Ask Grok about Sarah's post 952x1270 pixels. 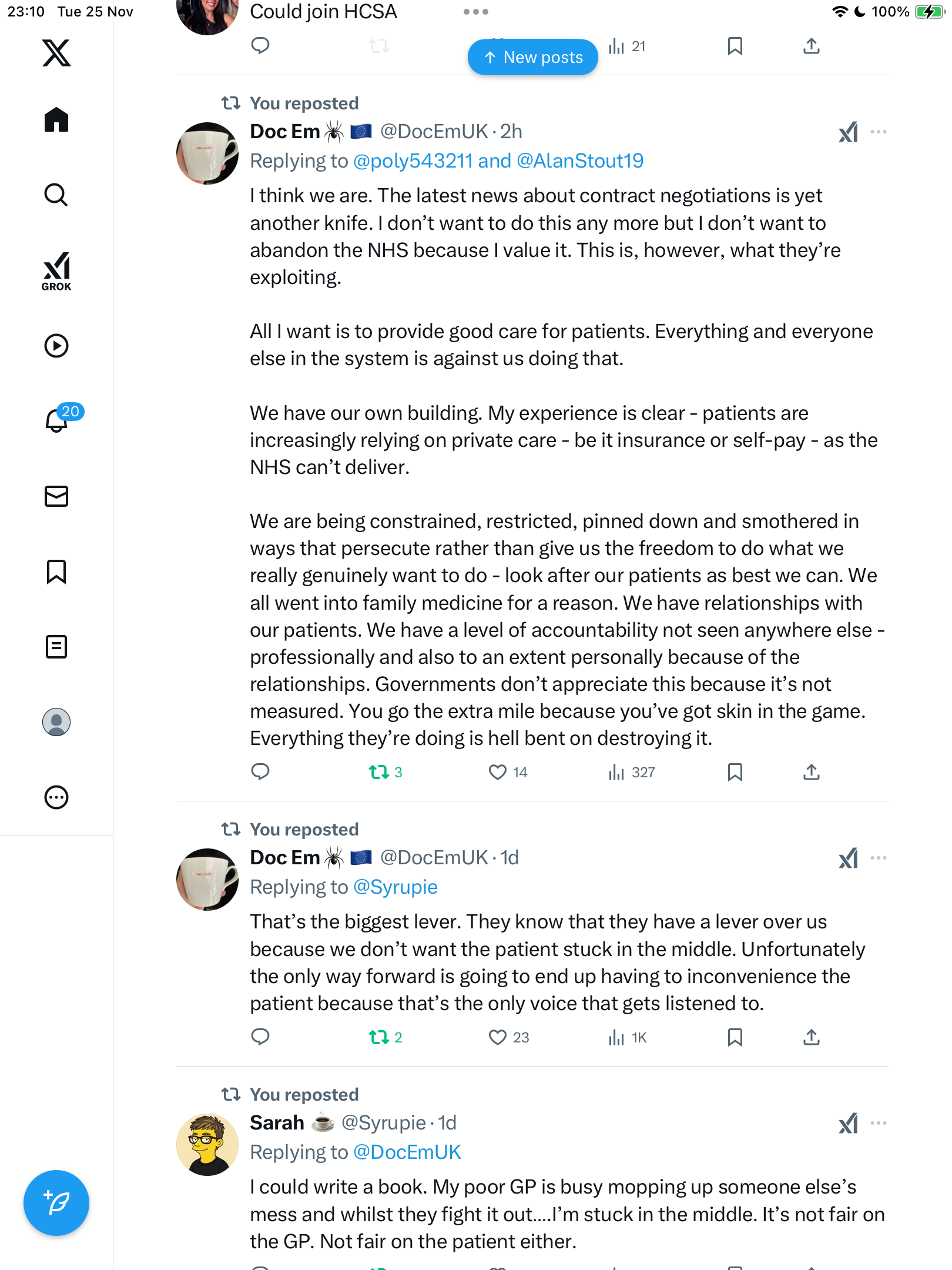click(x=848, y=1124)
